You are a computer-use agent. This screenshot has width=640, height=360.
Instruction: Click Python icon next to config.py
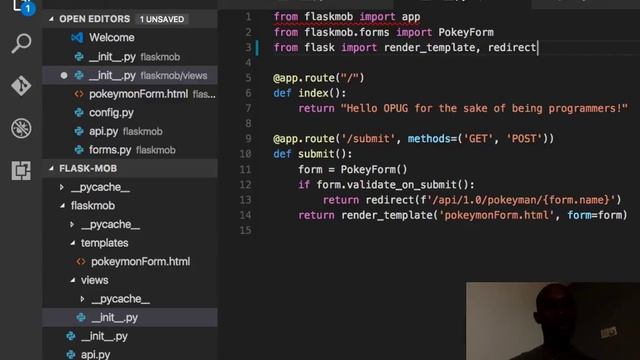pyautogui.click(x=79, y=113)
